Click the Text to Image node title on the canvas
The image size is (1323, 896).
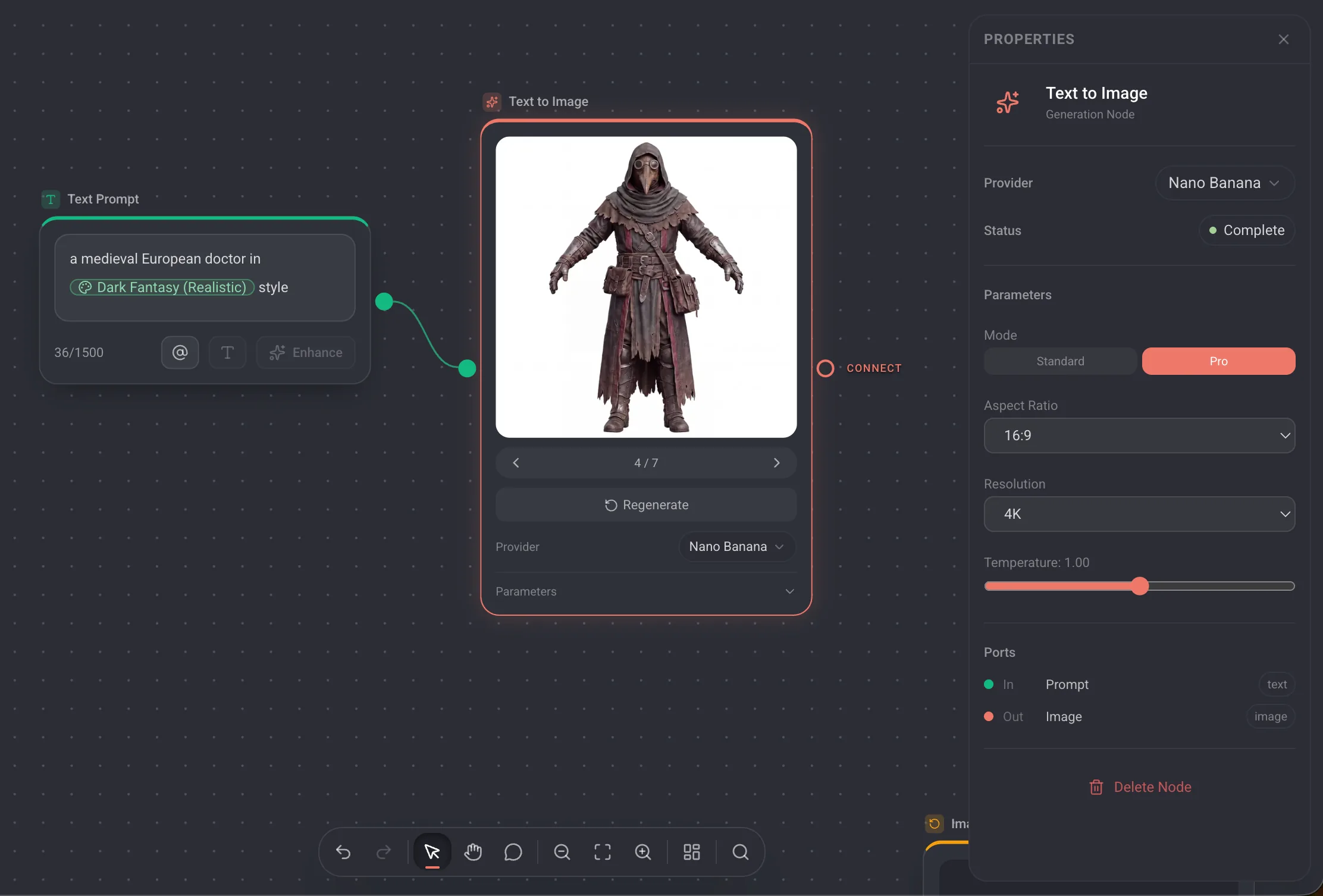click(x=548, y=102)
